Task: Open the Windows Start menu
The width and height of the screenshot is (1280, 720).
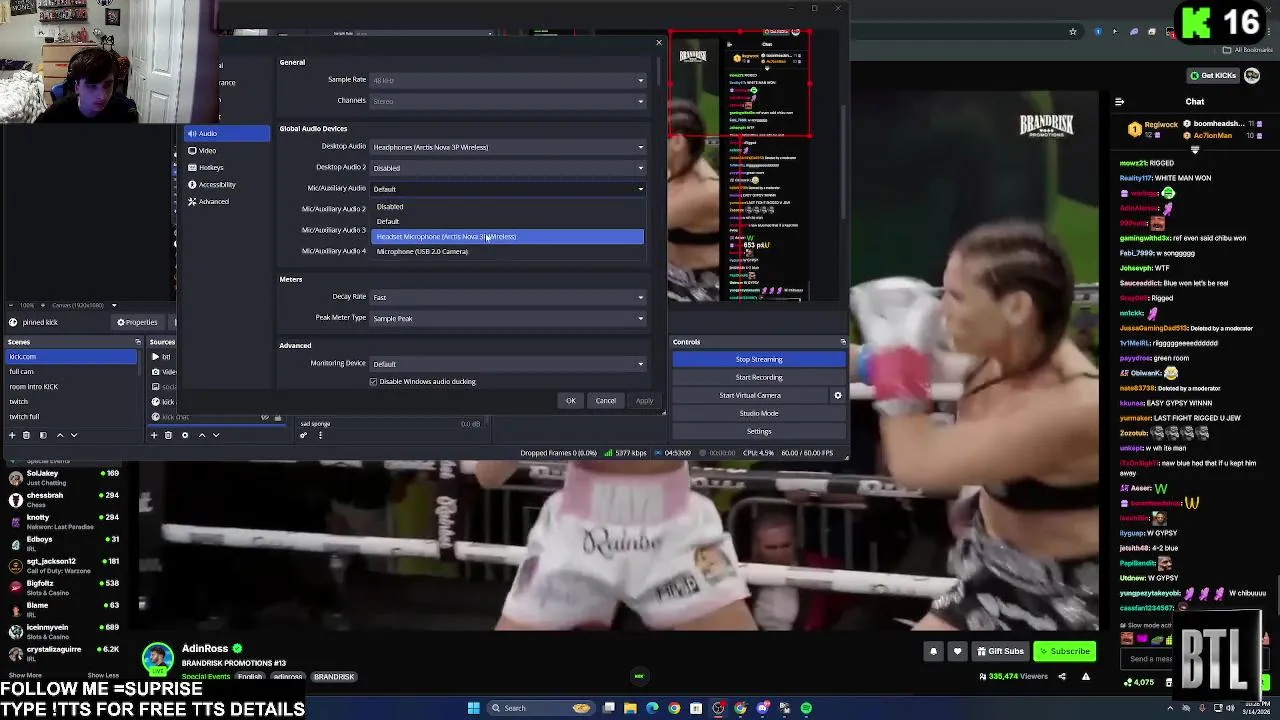Action: pyautogui.click(x=473, y=708)
